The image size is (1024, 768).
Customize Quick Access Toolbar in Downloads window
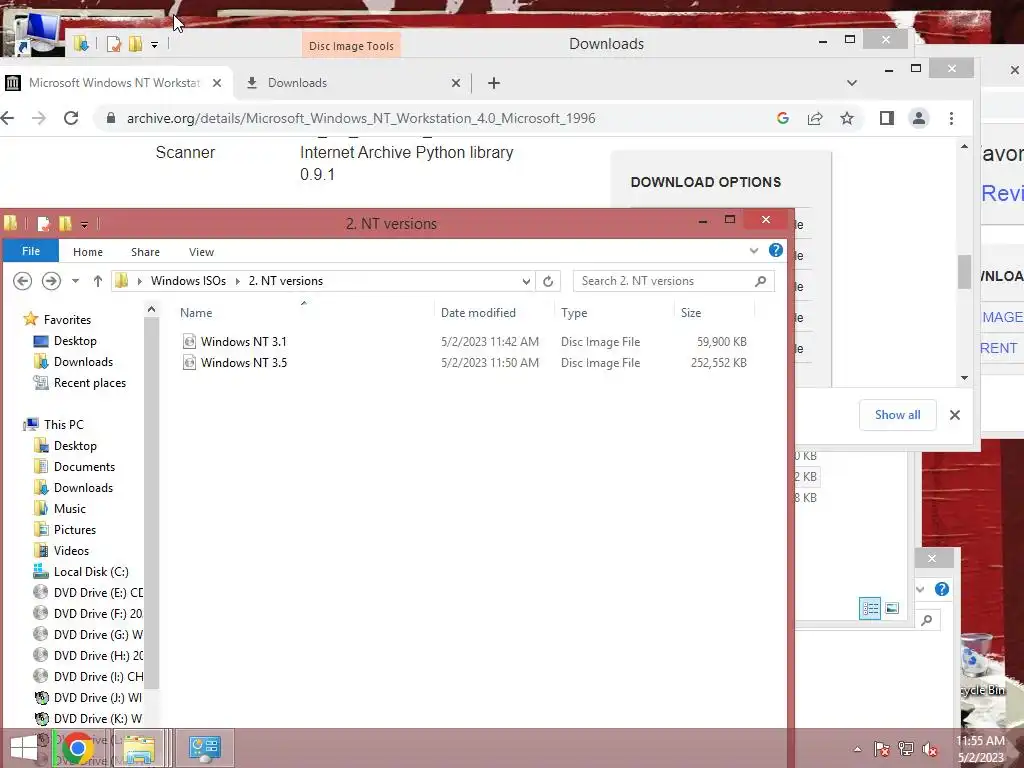tap(154, 45)
